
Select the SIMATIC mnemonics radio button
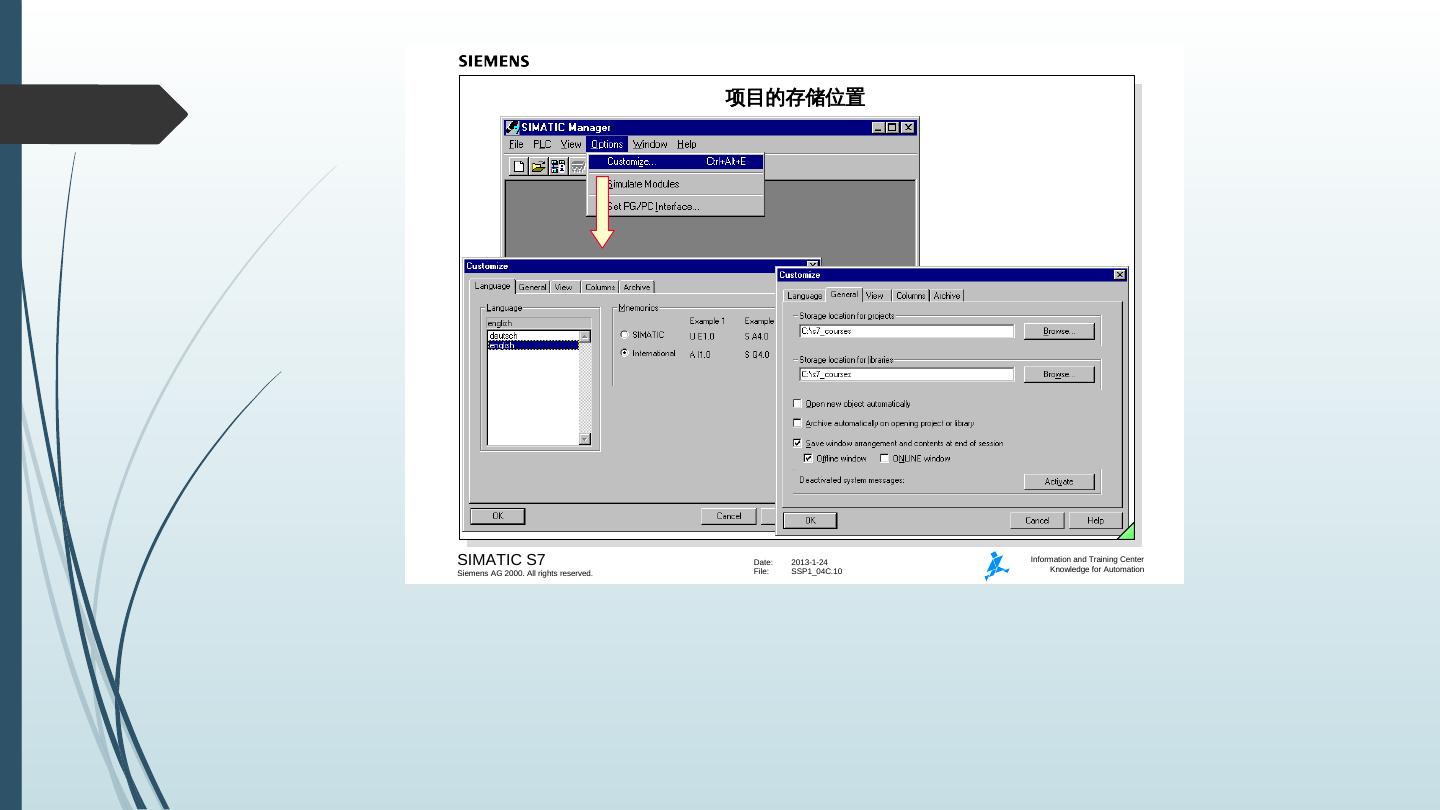pos(625,335)
